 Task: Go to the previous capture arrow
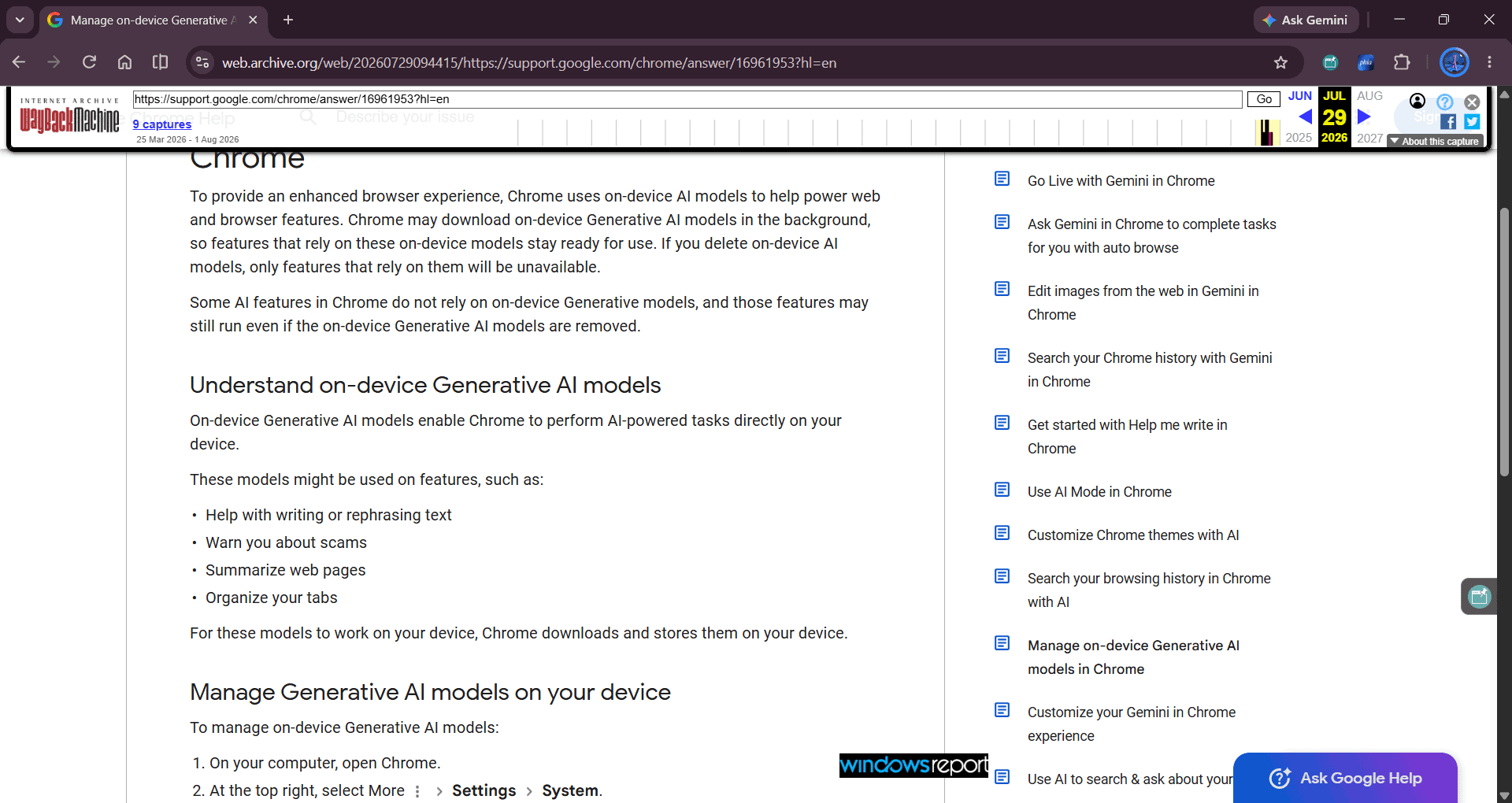click(1304, 117)
